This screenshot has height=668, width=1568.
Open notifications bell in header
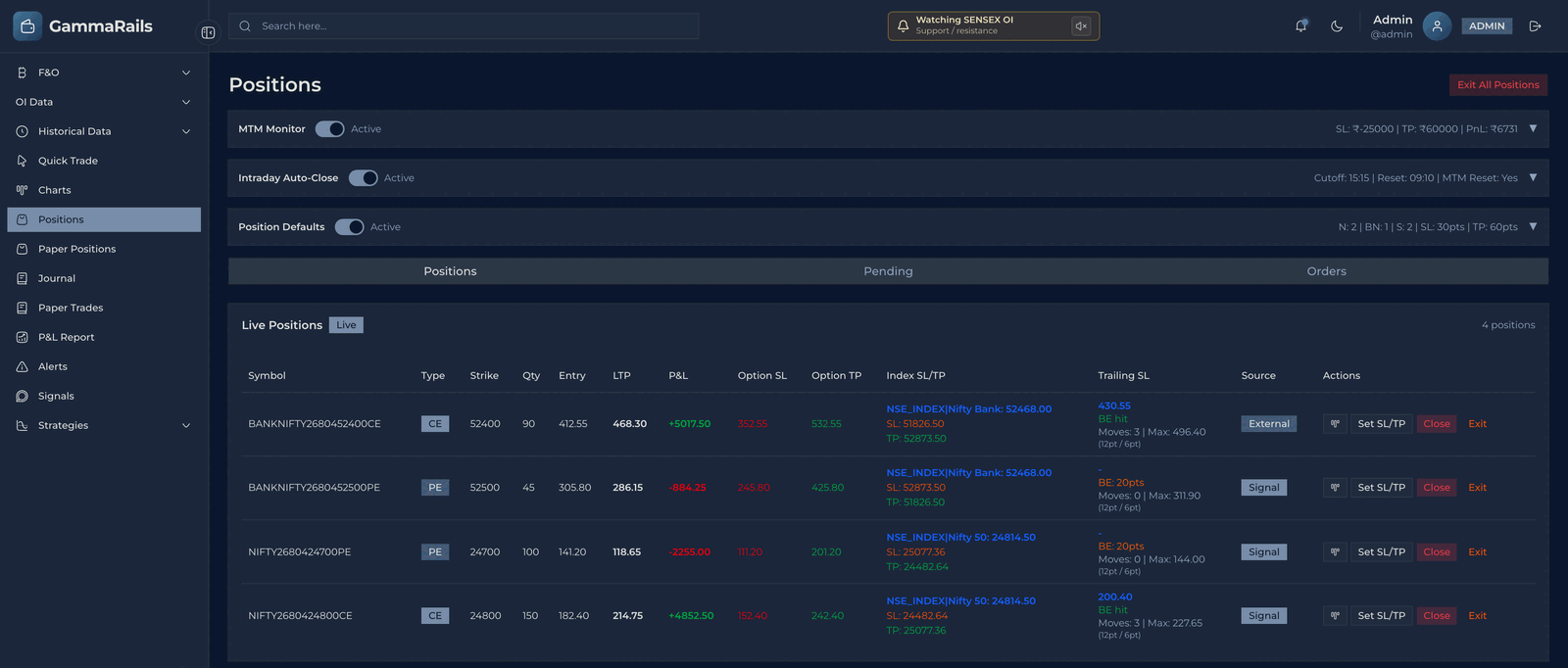(x=1301, y=26)
